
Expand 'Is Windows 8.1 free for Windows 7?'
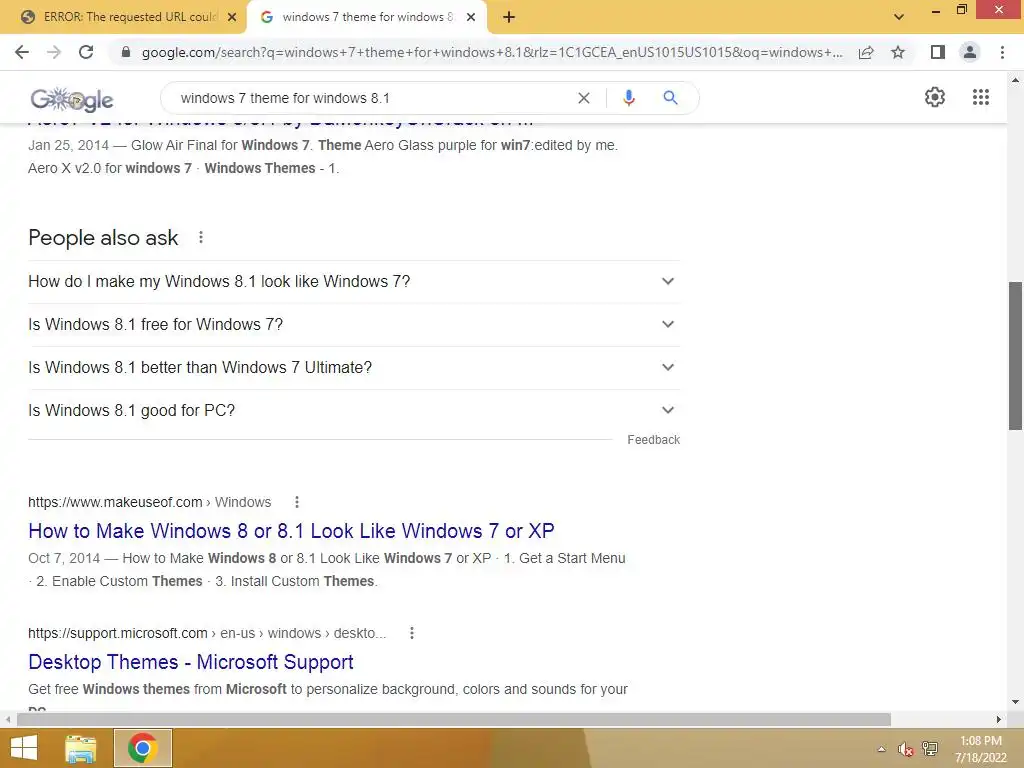354,325
